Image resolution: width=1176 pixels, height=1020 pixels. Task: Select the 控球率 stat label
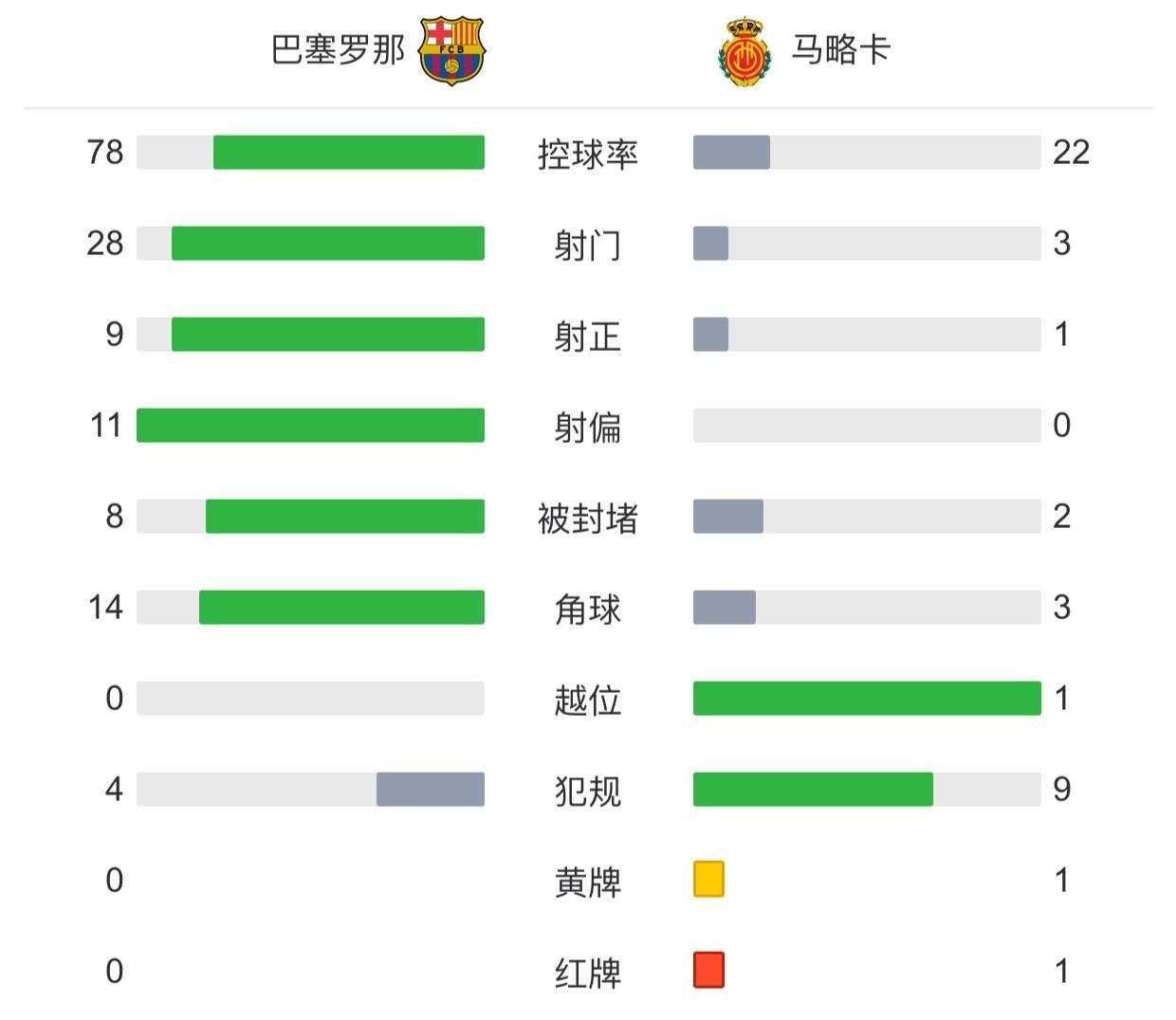pyautogui.click(x=588, y=154)
